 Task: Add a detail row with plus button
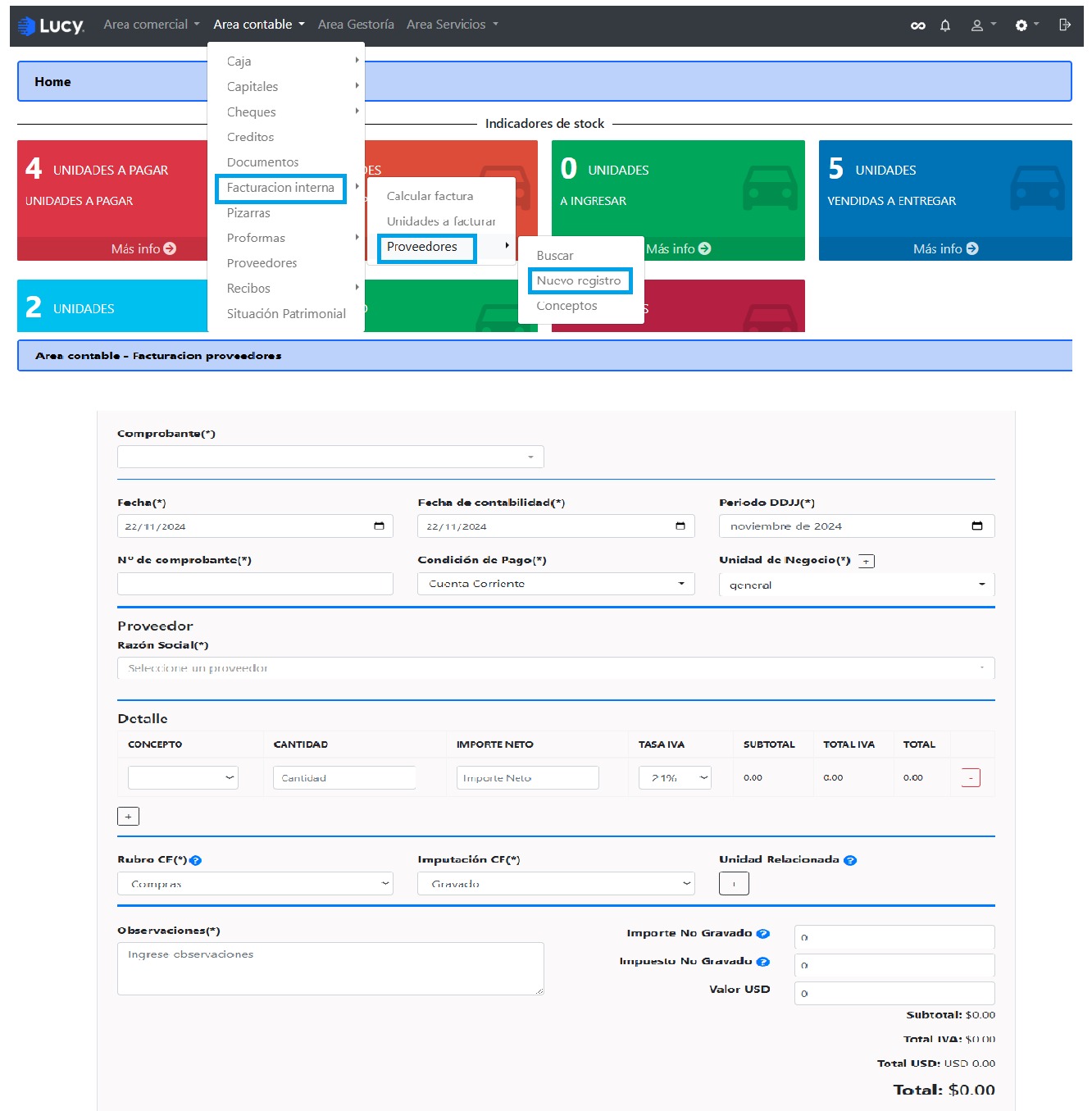point(128,816)
